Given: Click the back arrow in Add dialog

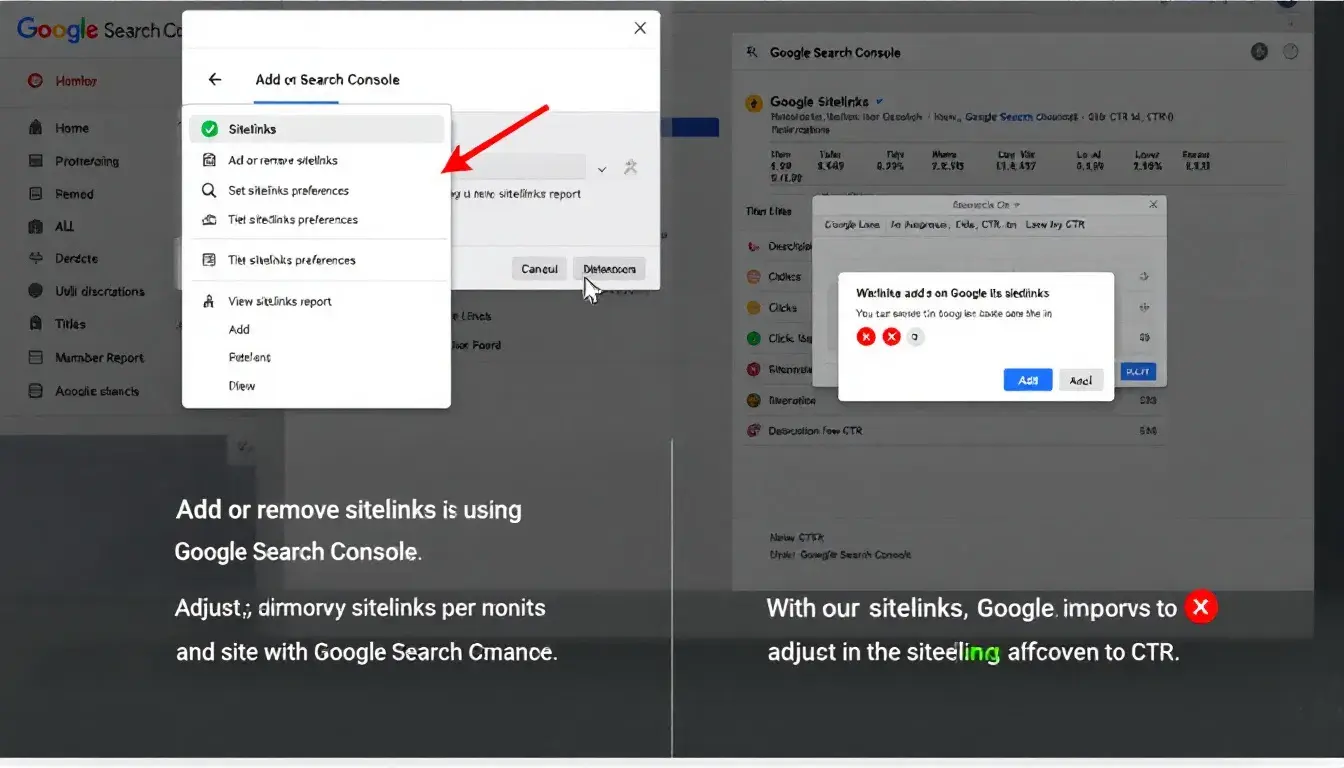Looking at the screenshot, I should click(x=214, y=80).
